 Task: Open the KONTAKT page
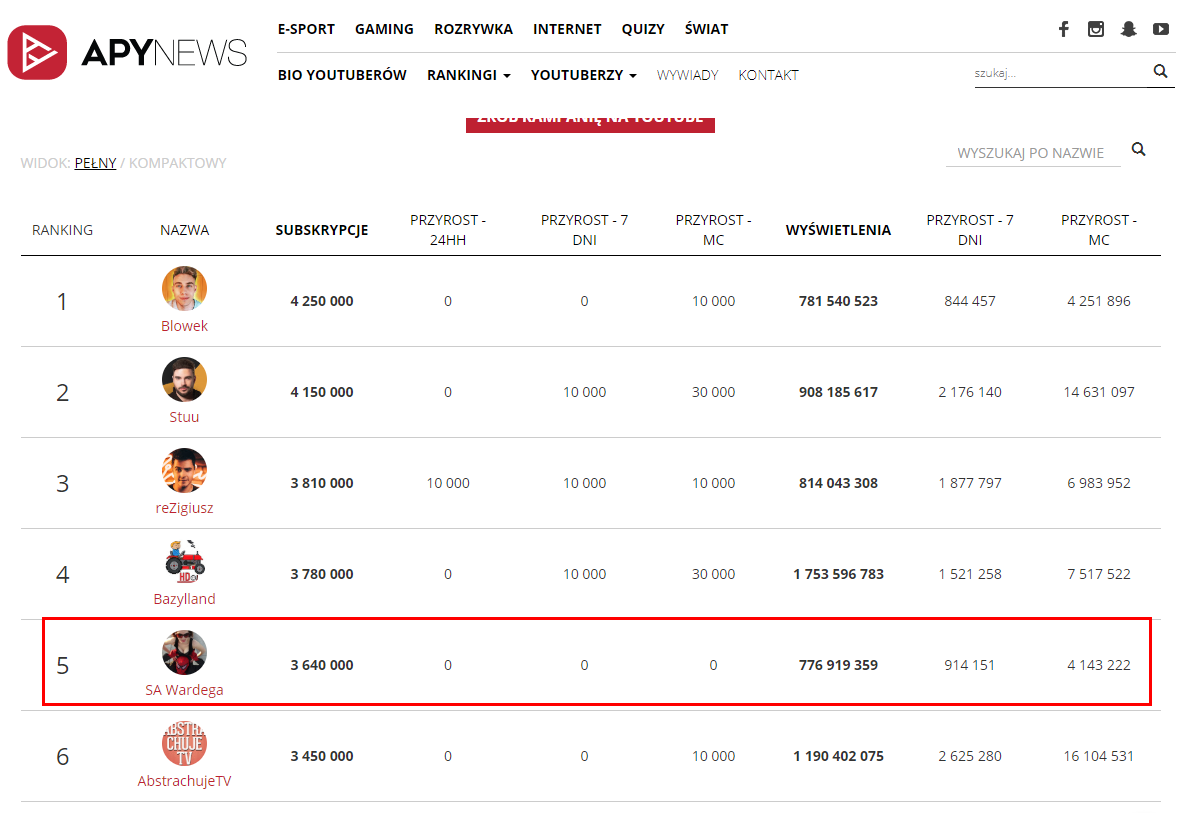point(768,75)
